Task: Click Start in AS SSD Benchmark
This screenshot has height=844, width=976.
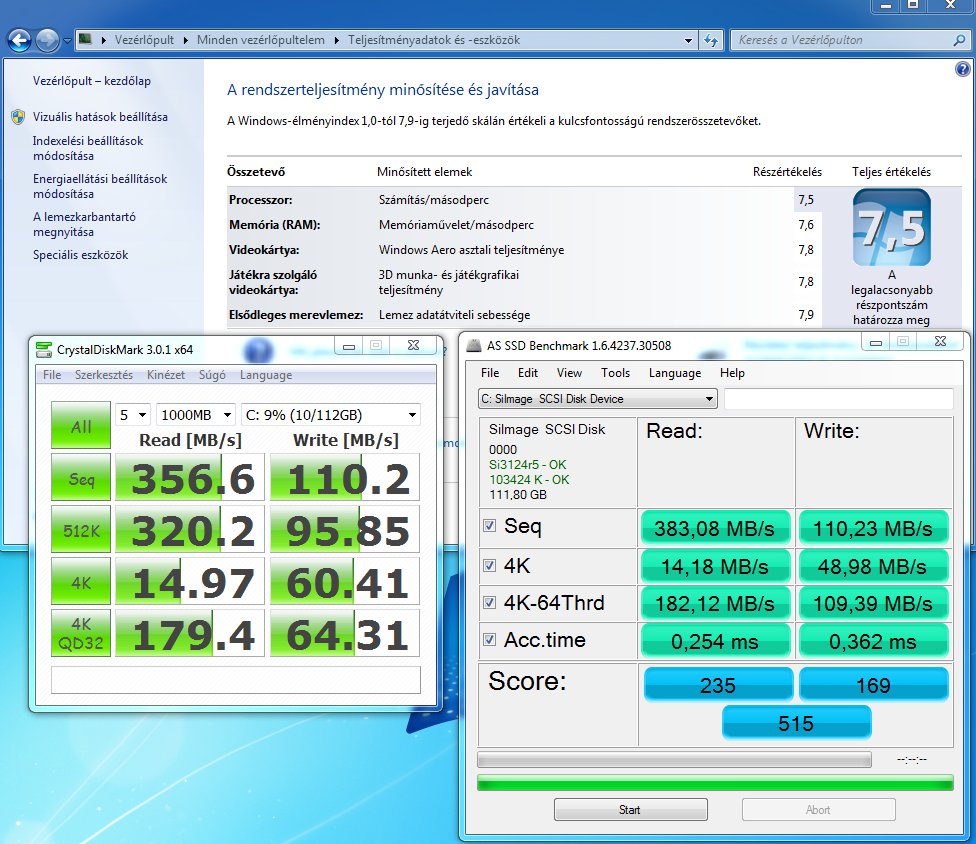Action: [x=631, y=810]
